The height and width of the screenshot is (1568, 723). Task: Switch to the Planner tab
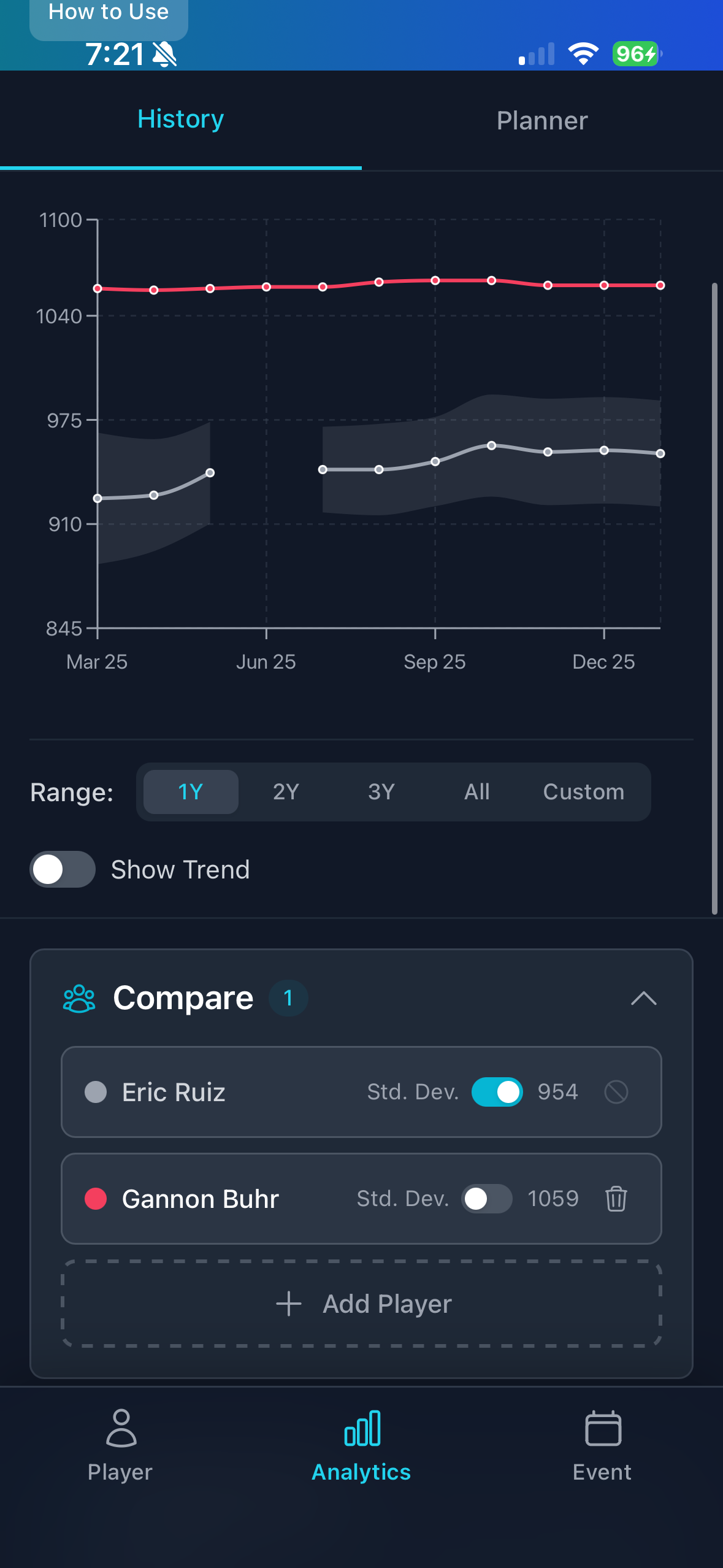[x=542, y=120]
